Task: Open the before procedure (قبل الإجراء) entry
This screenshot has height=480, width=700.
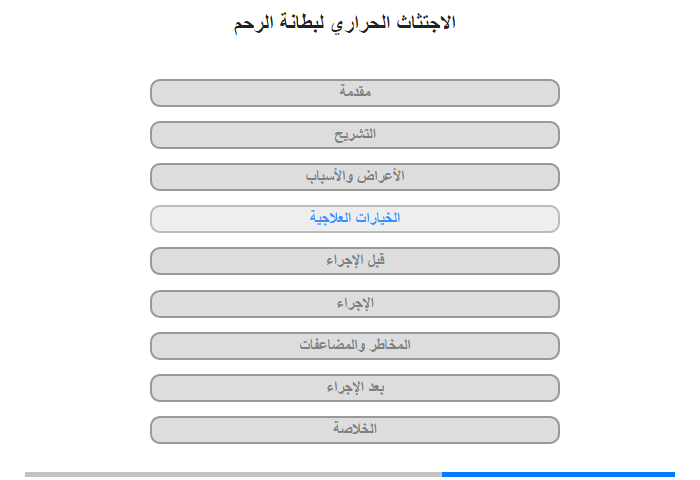Action: tap(355, 261)
